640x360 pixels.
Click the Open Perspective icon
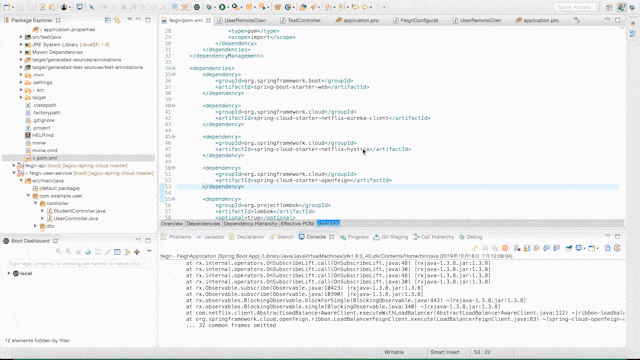[x=609, y=7]
